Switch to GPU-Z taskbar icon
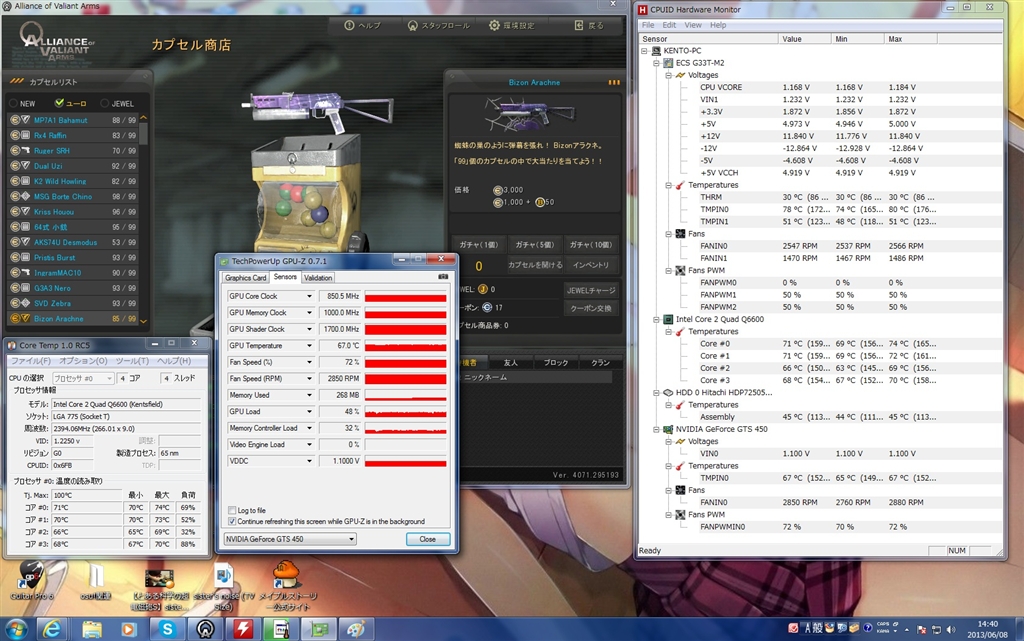Image resolution: width=1024 pixels, height=641 pixels. coord(319,629)
